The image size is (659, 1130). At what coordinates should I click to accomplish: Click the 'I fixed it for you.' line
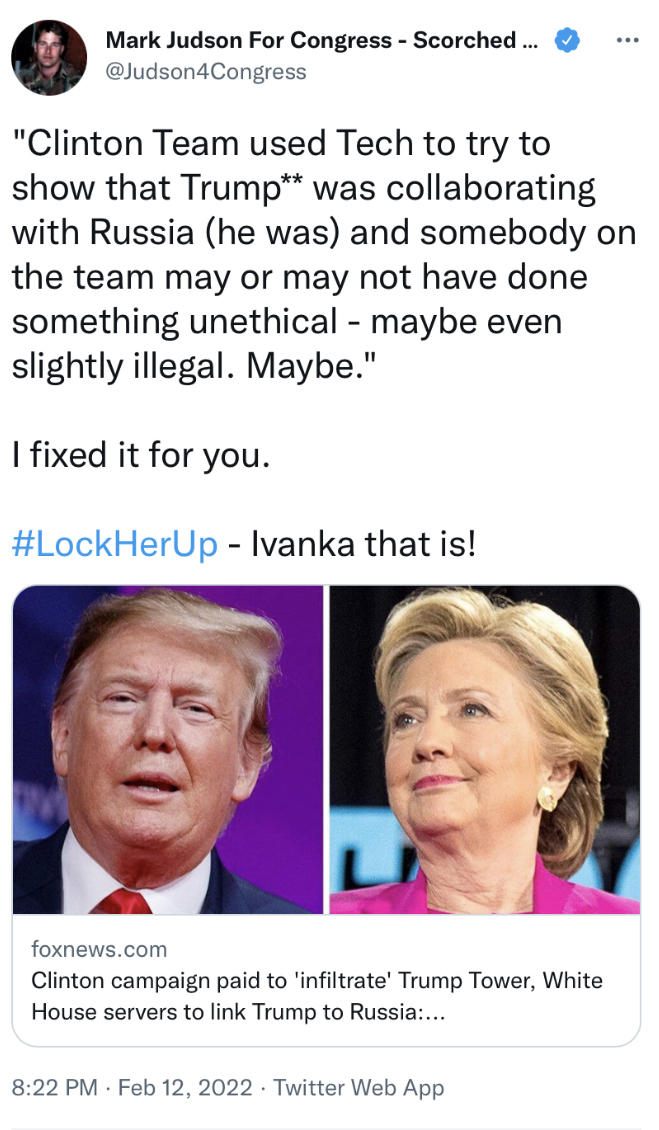141,455
